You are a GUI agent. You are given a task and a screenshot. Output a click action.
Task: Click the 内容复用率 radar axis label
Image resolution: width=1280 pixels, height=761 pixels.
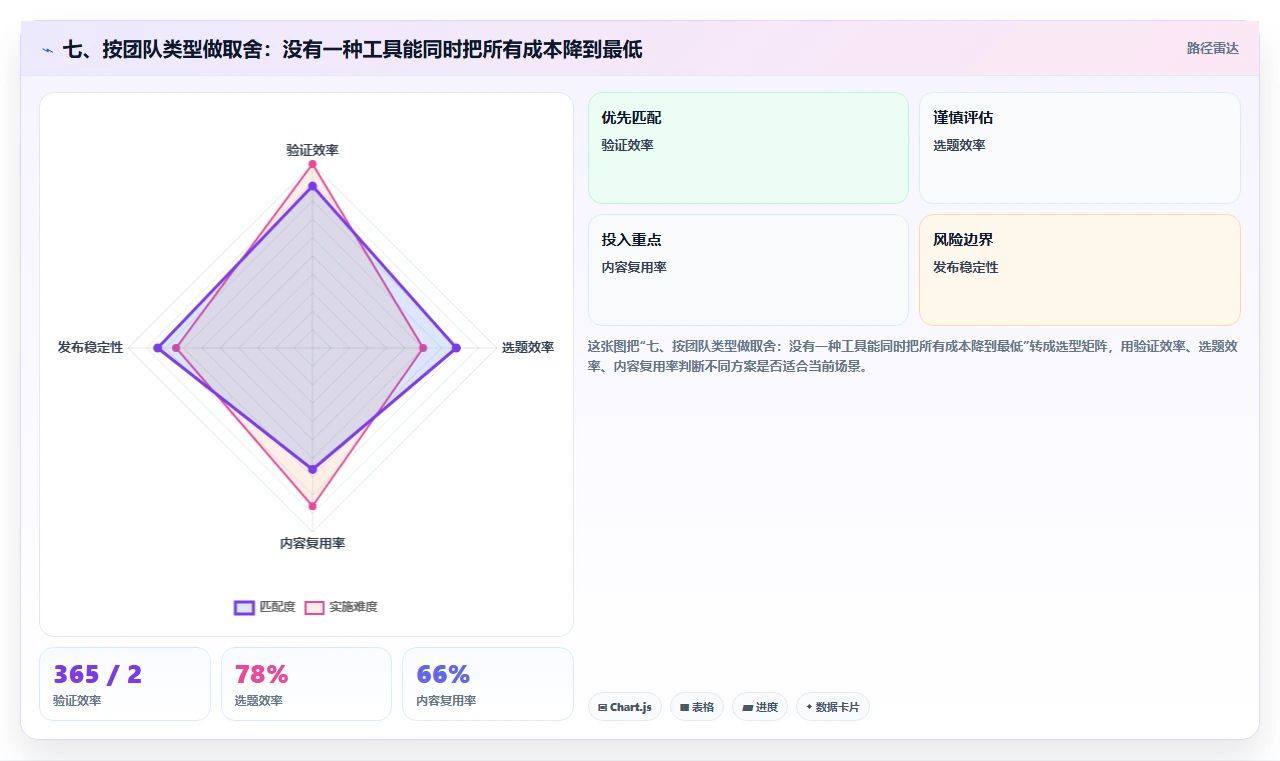(312, 544)
